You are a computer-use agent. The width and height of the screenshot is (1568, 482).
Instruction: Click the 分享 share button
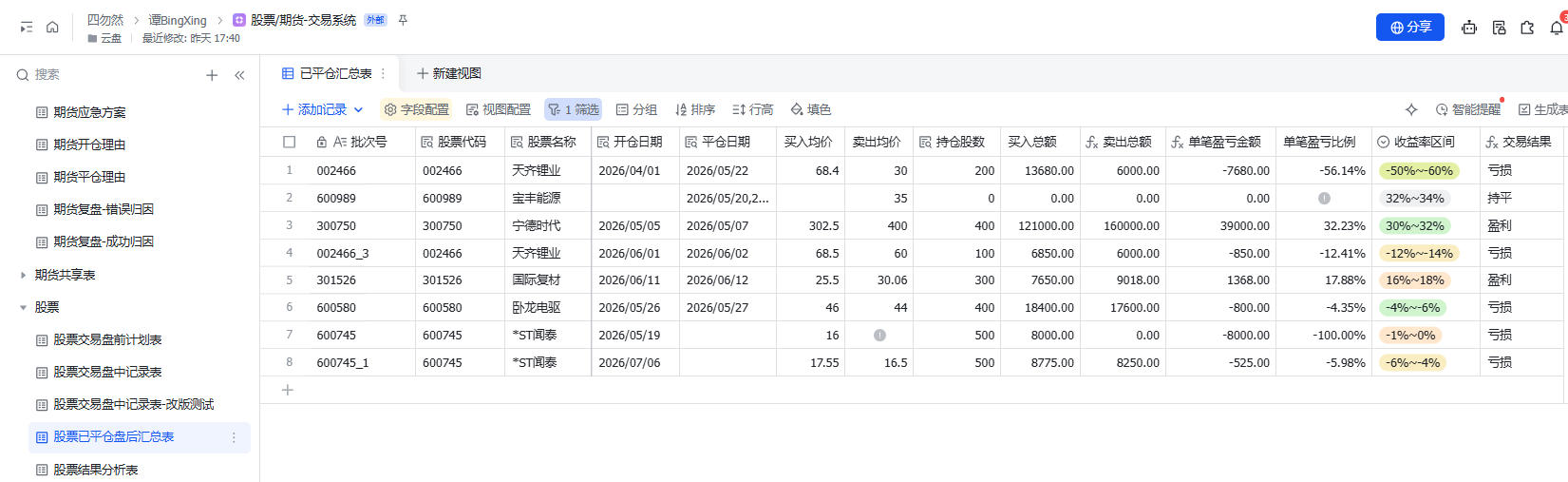(1410, 28)
